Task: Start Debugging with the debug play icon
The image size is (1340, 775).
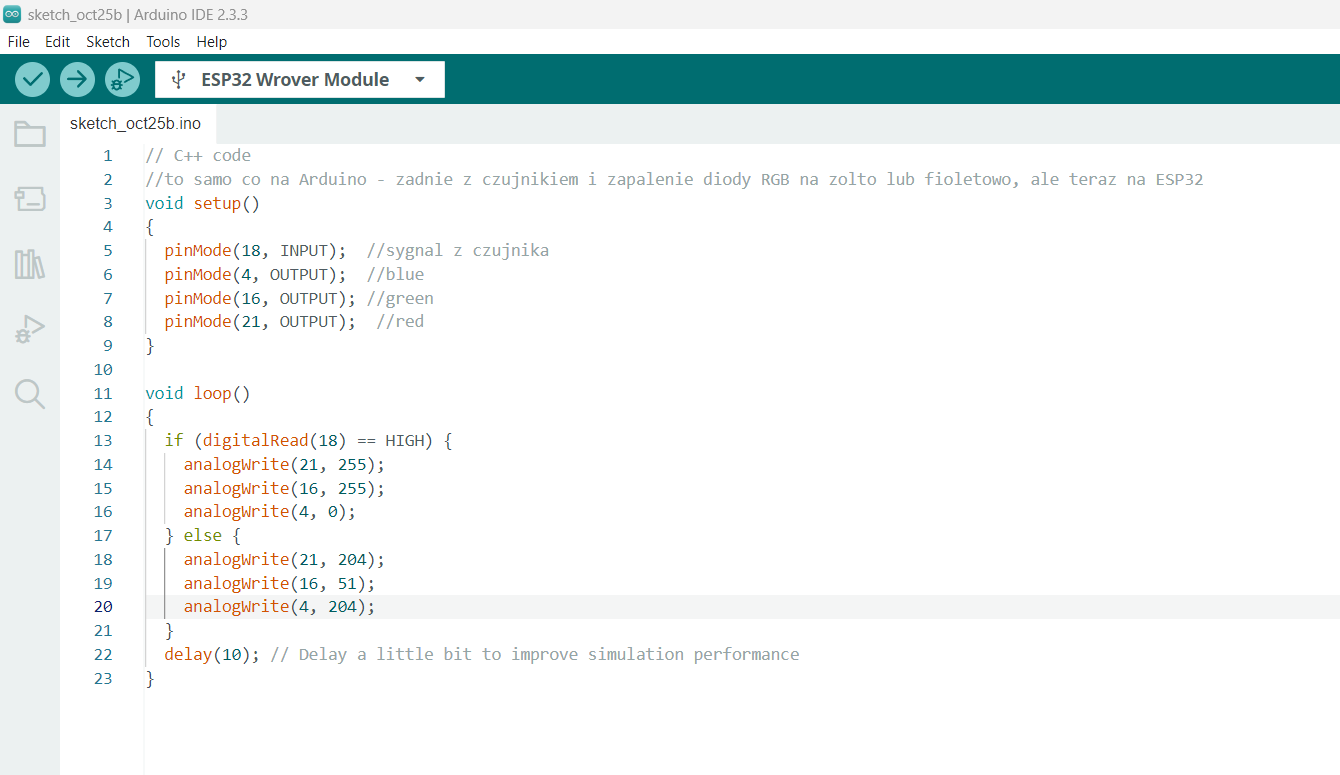Action: (122, 80)
